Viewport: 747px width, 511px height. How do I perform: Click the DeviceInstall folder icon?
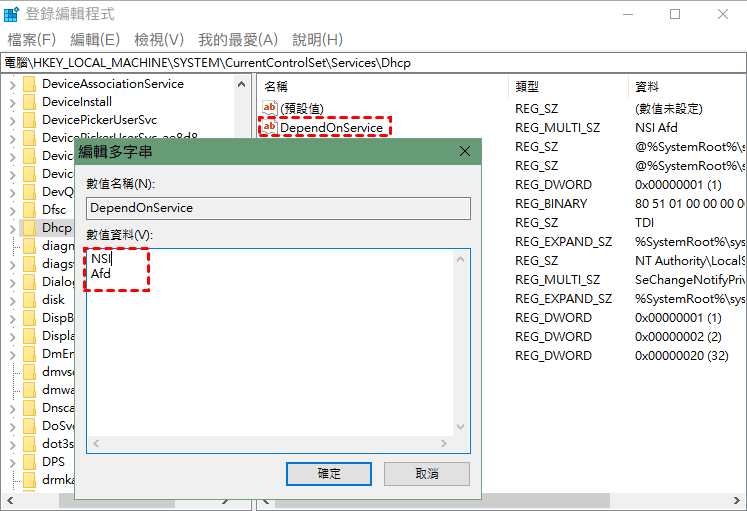coord(30,102)
